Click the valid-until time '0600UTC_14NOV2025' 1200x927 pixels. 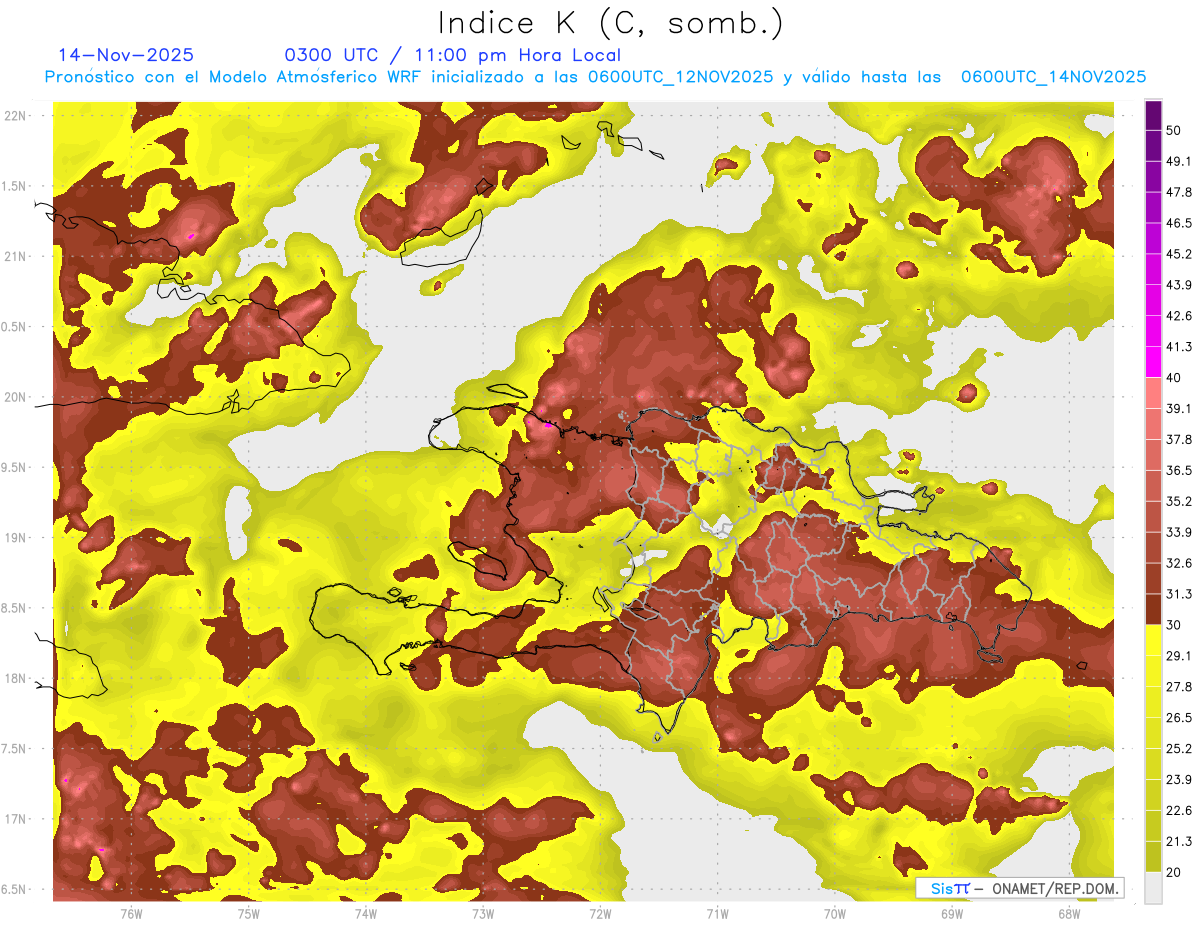[1053, 77]
